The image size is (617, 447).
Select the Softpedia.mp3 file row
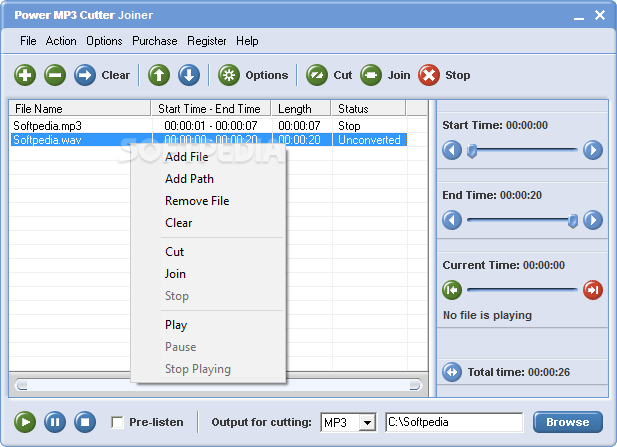click(x=208, y=126)
